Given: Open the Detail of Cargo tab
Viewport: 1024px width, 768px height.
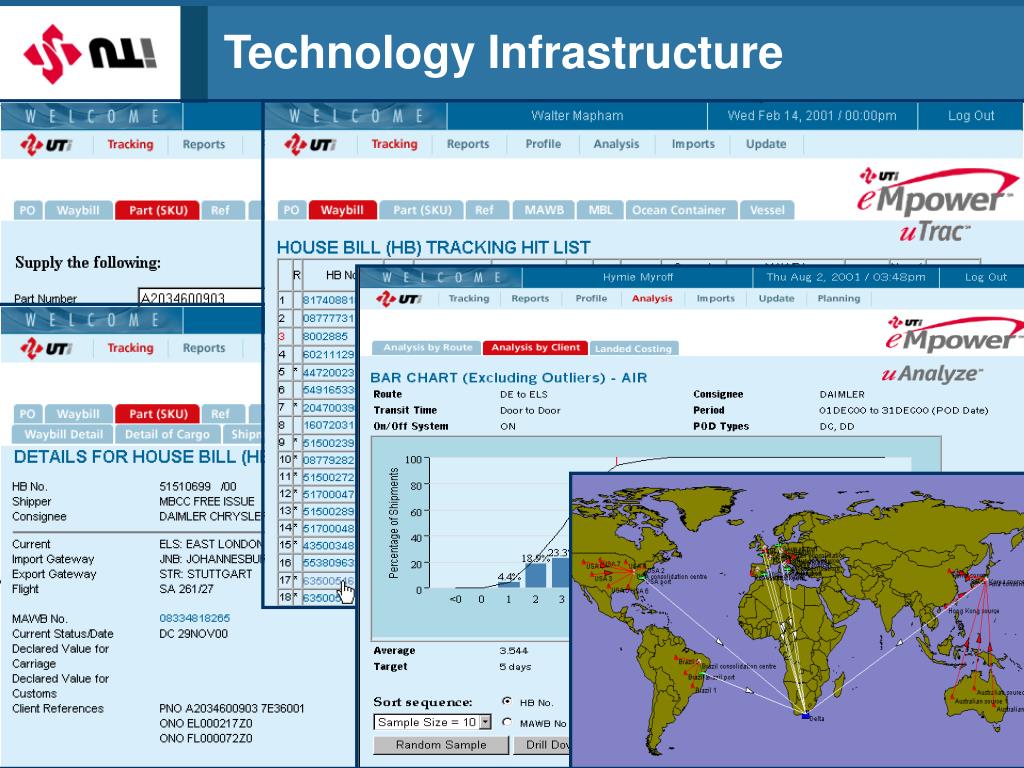Looking at the screenshot, I should tap(168, 434).
